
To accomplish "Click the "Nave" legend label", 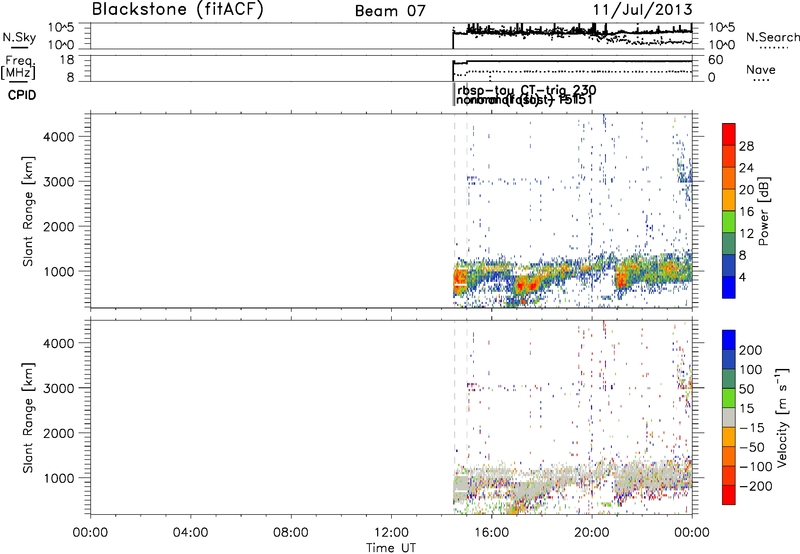I will (x=760, y=70).
